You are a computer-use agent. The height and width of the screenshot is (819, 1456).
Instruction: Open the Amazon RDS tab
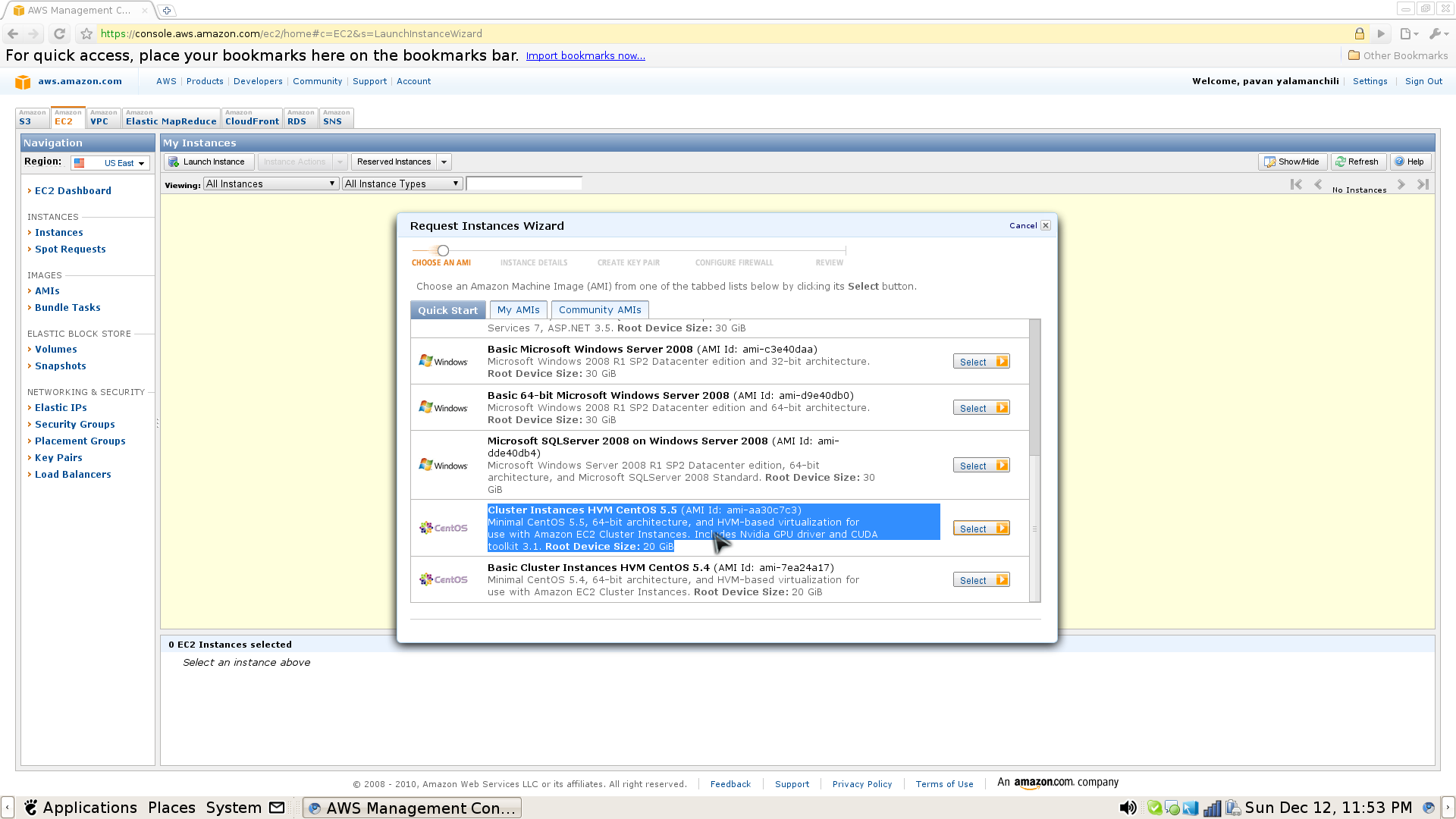pyautogui.click(x=301, y=118)
